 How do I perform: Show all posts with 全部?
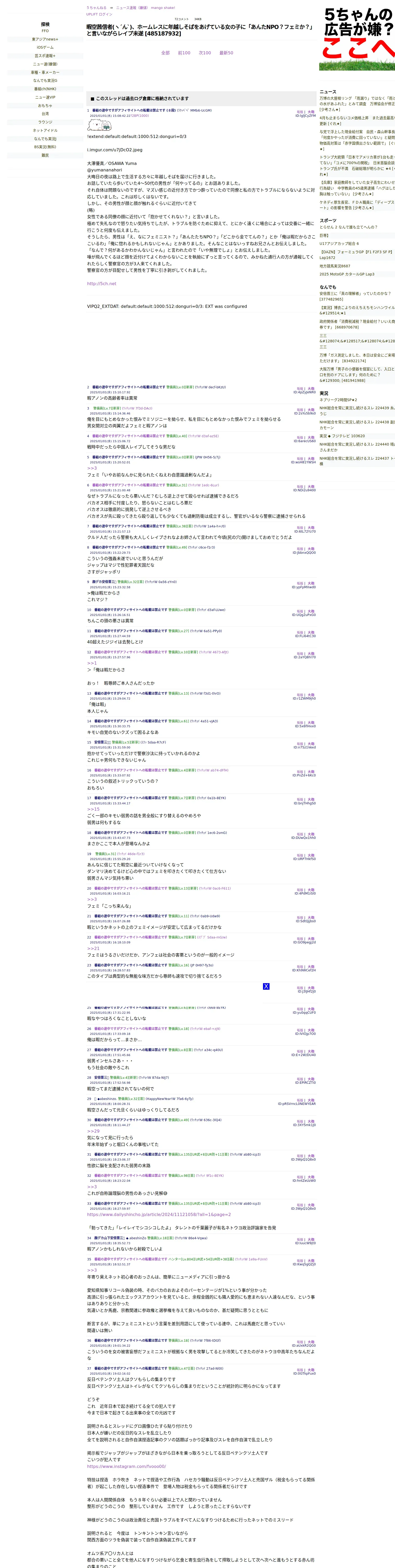pyautogui.click(x=165, y=53)
